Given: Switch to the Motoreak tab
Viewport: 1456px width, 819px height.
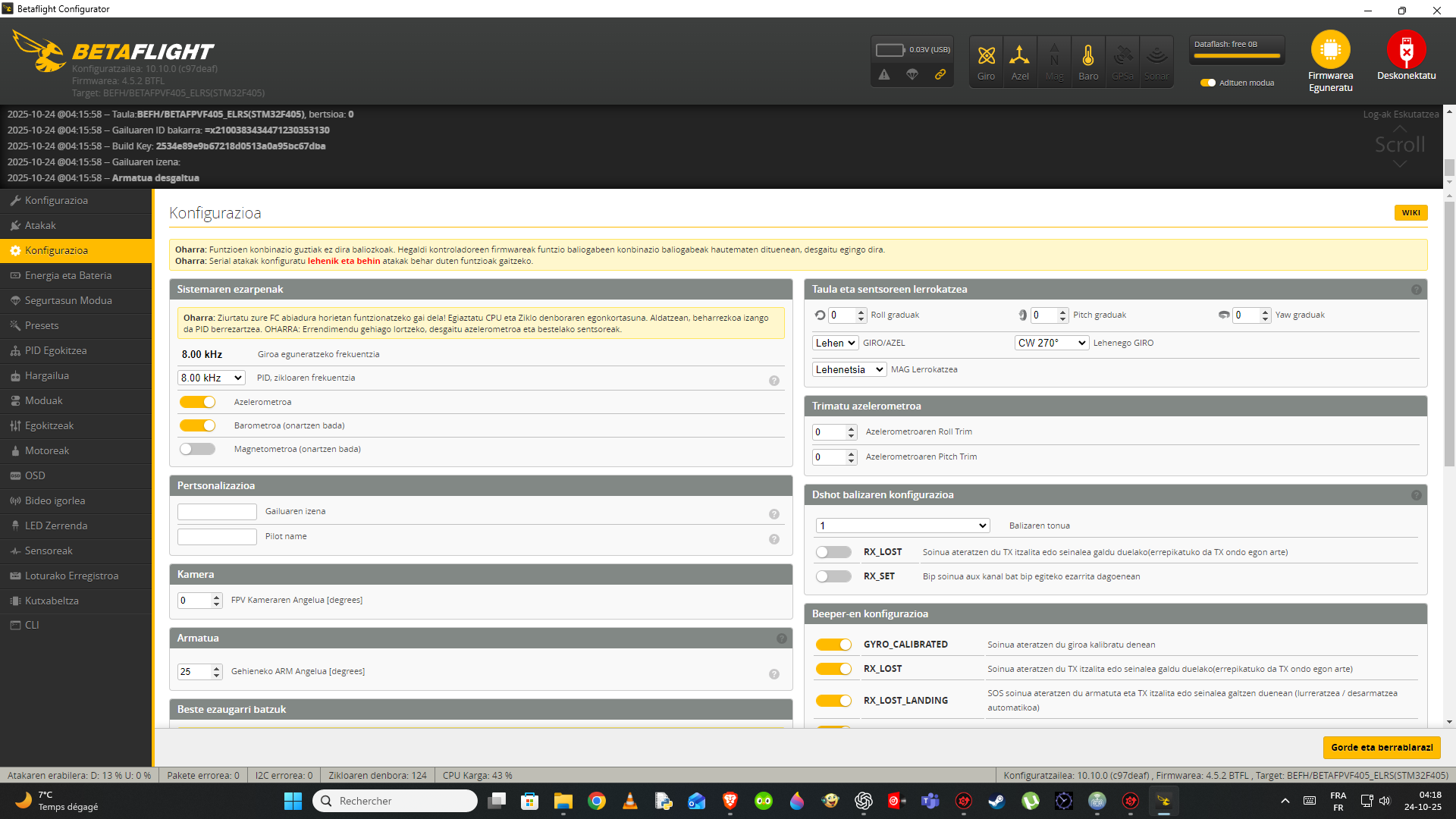Looking at the screenshot, I should 47,450.
